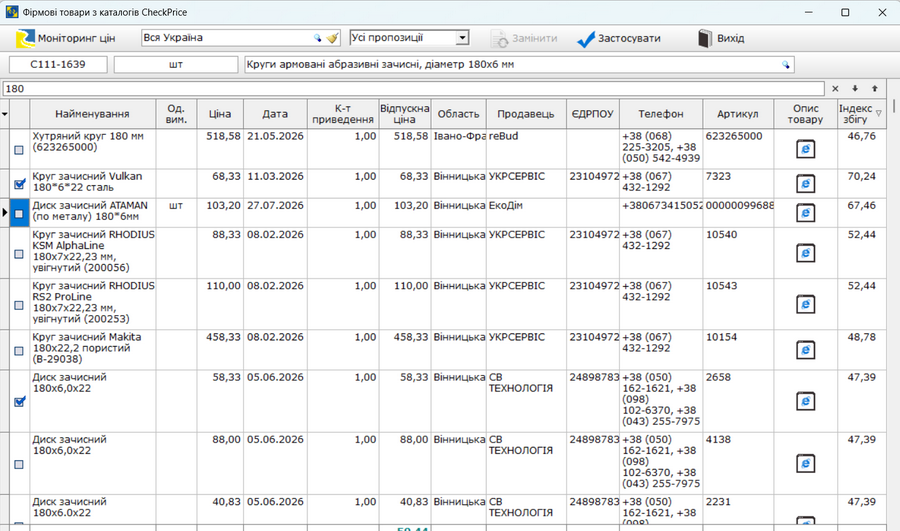900x531 pixels.
Task: Select date cell 21.05.2026
Action: coord(275,149)
